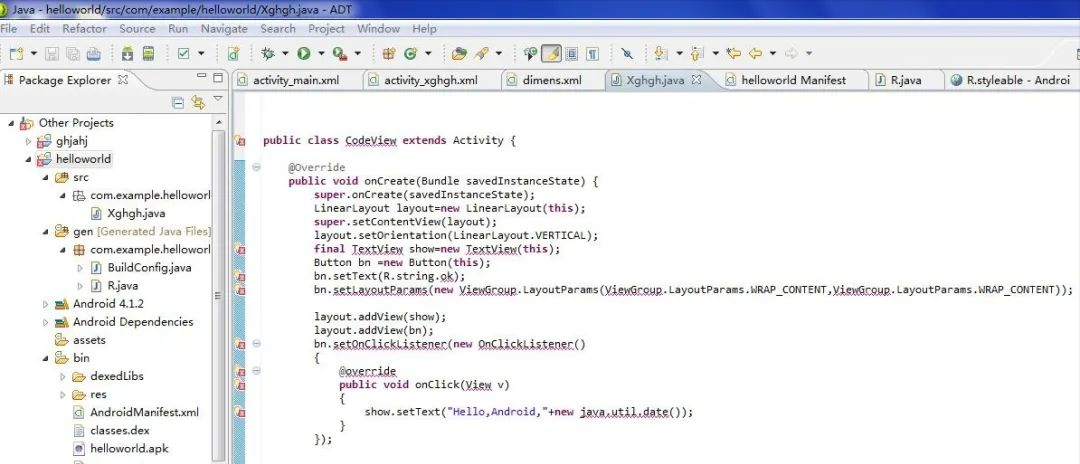1080x464 pixels.
Task: Expand the ghjahj project node
Action: pos(28,141)
